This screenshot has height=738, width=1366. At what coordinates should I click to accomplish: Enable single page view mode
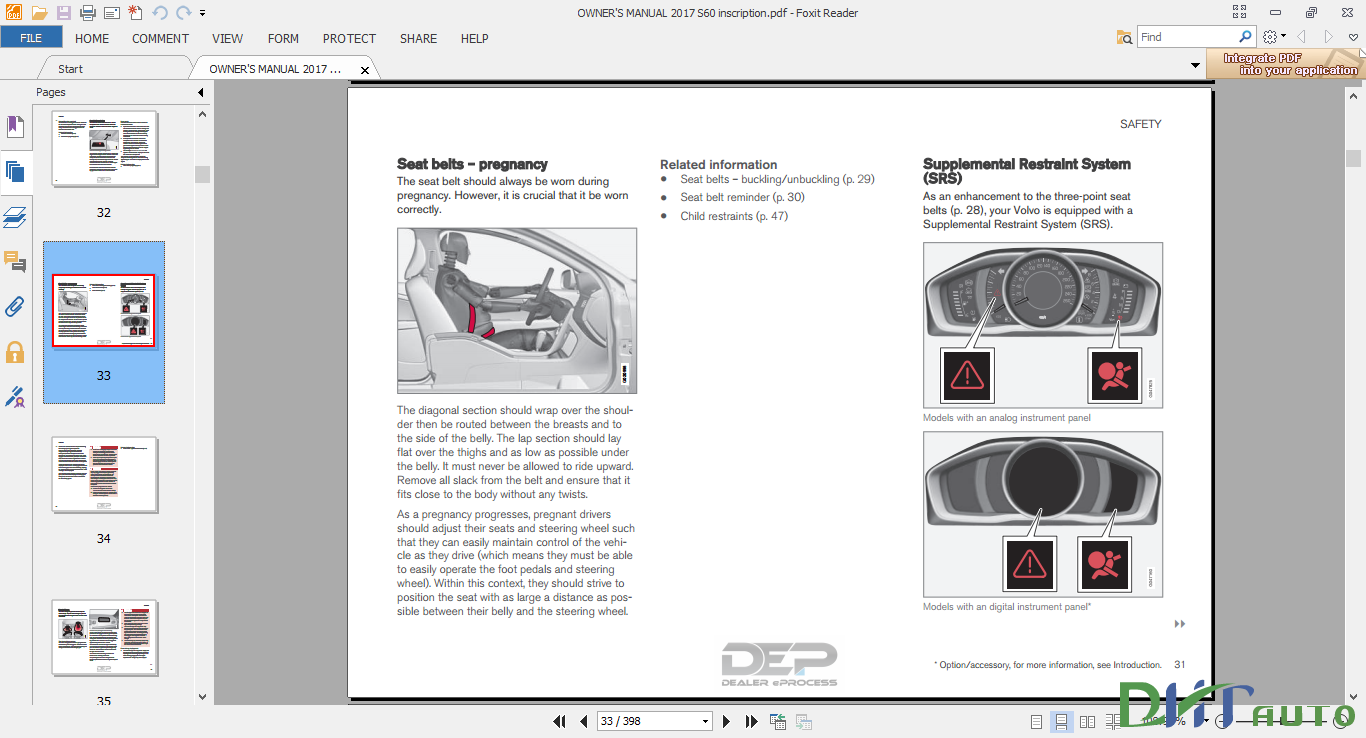[x=1036, y=721]
